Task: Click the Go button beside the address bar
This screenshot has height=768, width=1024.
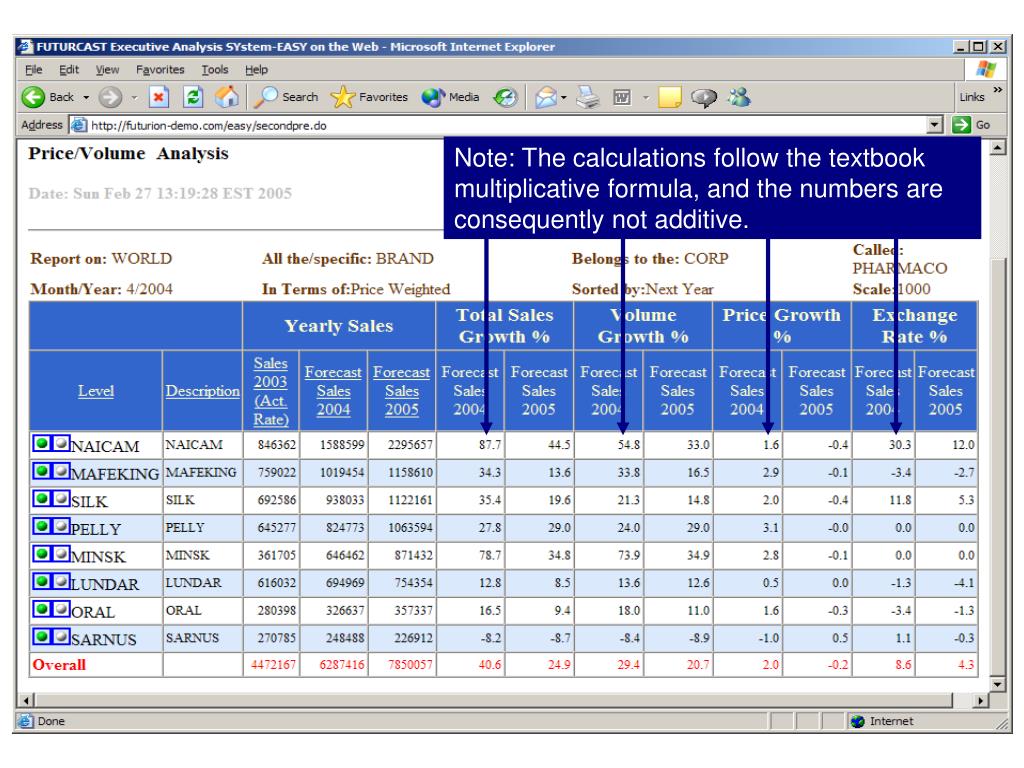Action: tap(971, 125)
